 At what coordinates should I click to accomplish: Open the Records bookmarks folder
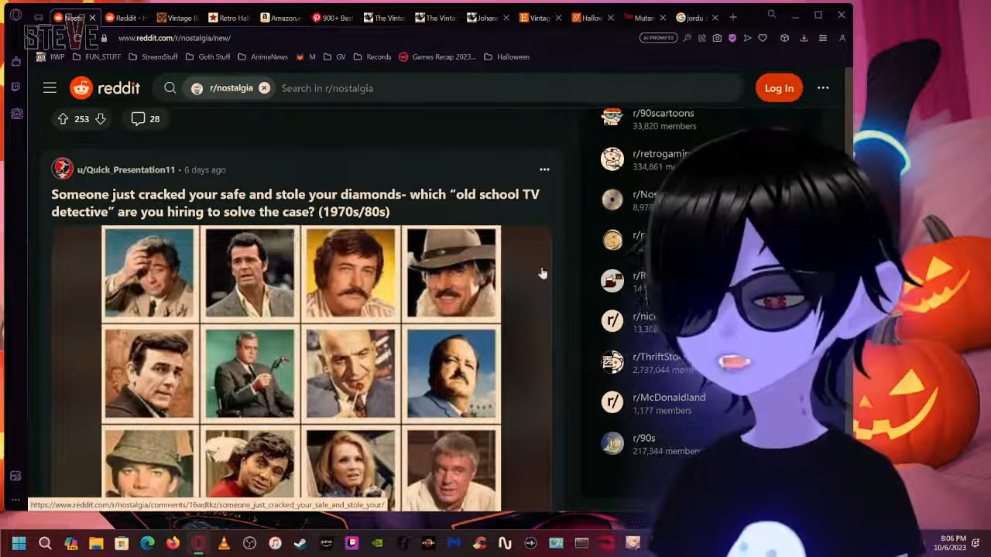372,57
